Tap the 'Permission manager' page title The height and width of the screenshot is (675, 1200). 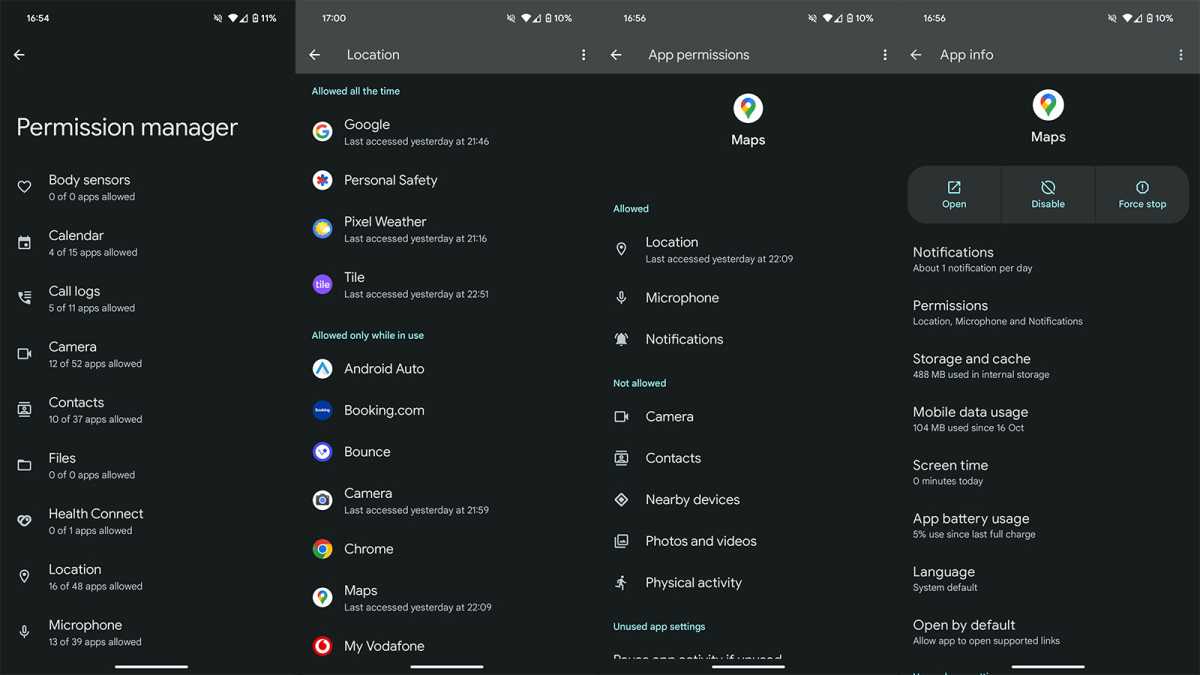click(x=127, y=128)
